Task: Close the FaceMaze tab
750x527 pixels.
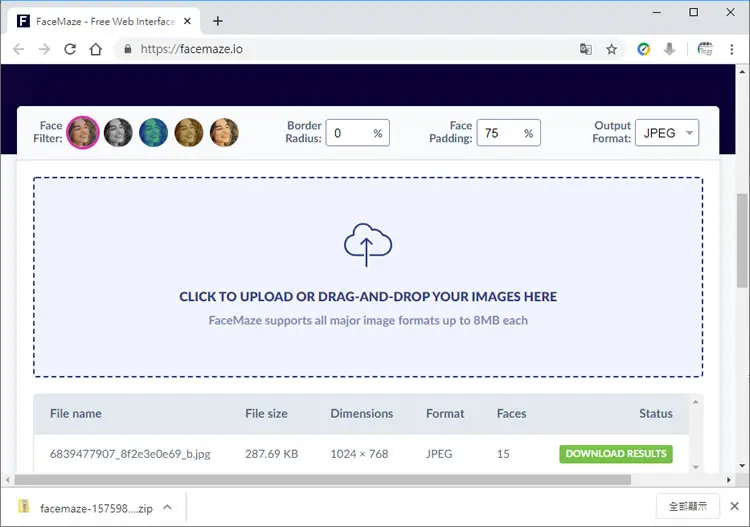Action: 188,21
